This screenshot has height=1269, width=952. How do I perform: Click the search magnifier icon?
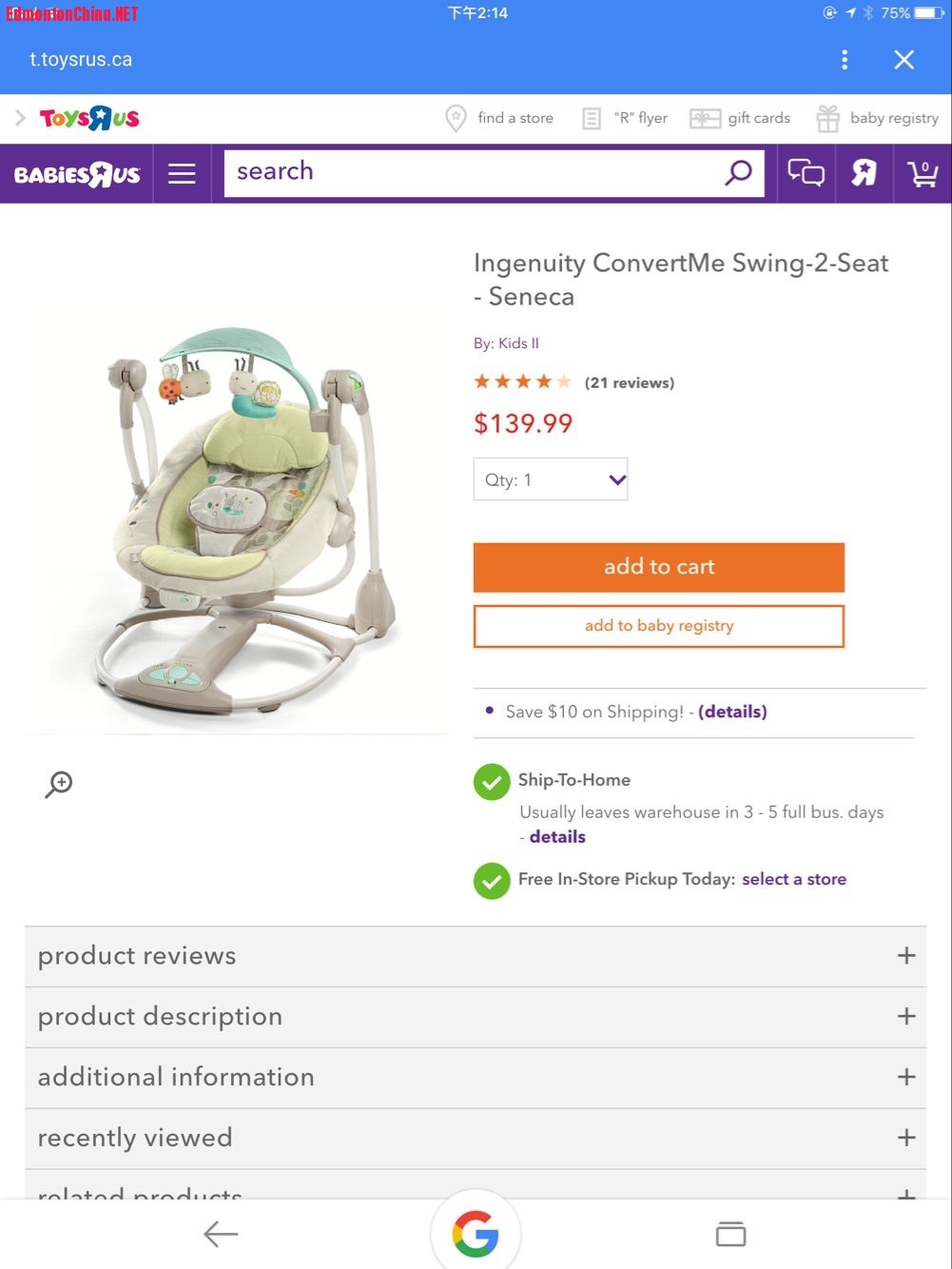coord(738,172)
